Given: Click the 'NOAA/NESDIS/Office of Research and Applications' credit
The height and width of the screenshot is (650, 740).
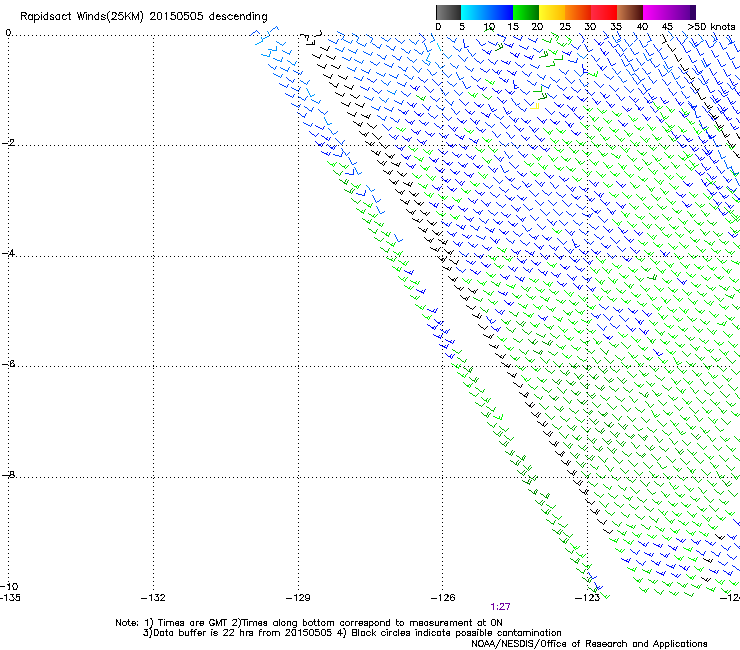Looking at the screenshot, I should 589,644.
